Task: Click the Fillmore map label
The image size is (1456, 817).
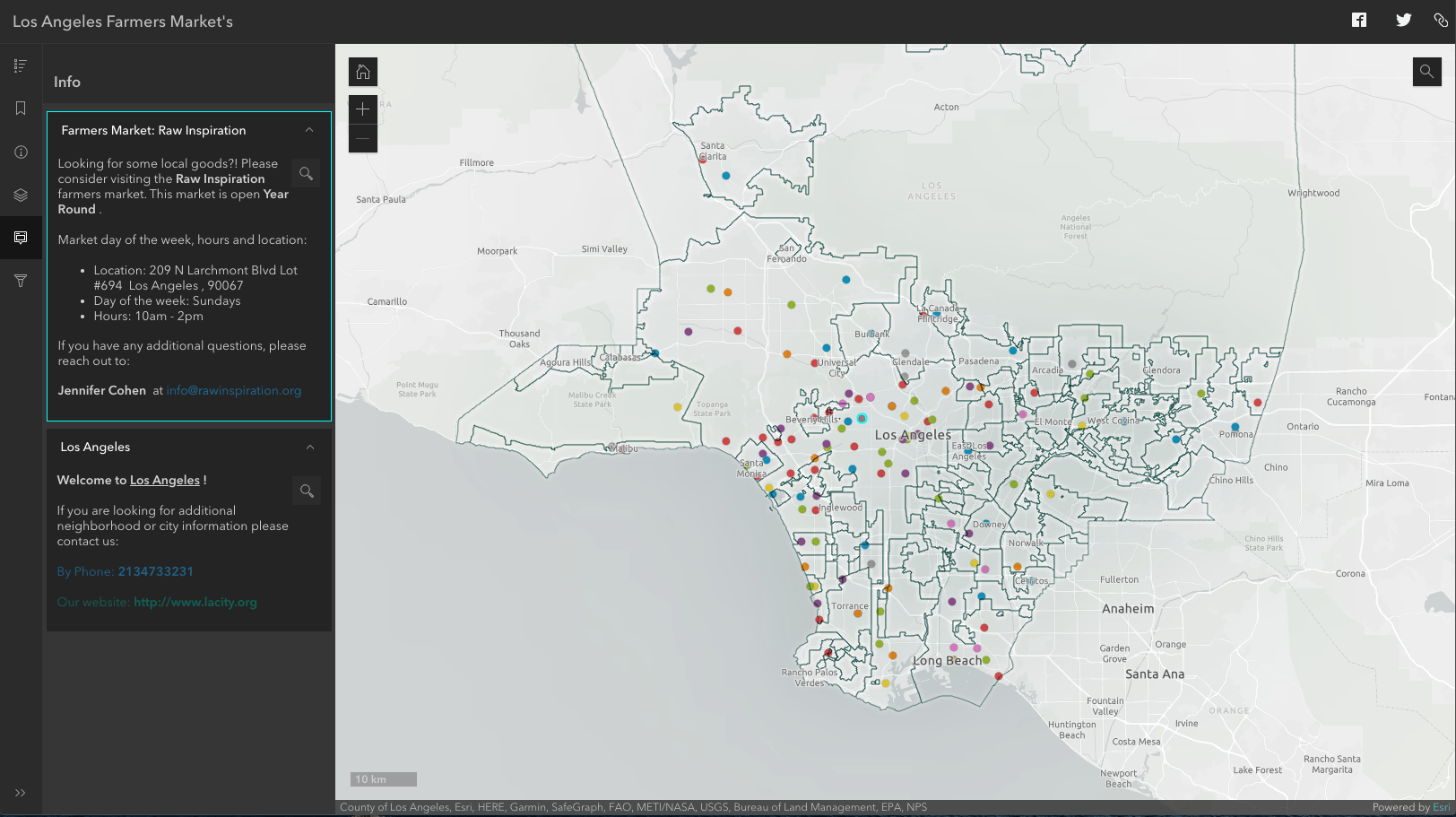Action: [x=477, y=163]
